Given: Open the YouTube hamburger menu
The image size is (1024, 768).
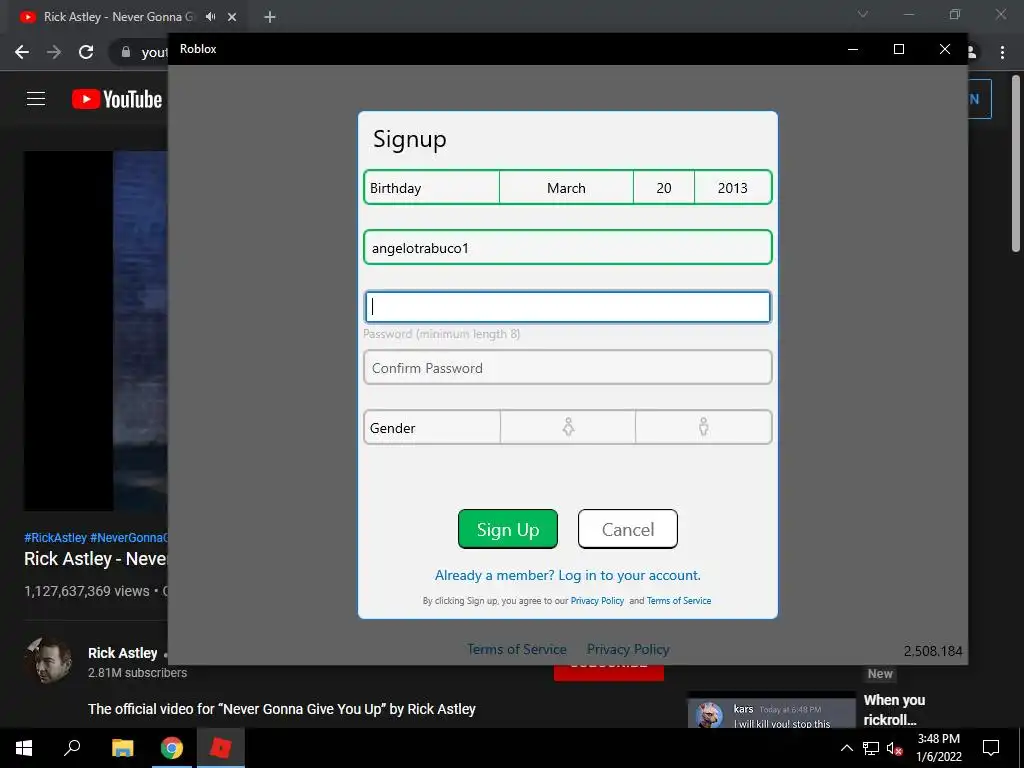Looking at the screenshot, I should [36, 99].
